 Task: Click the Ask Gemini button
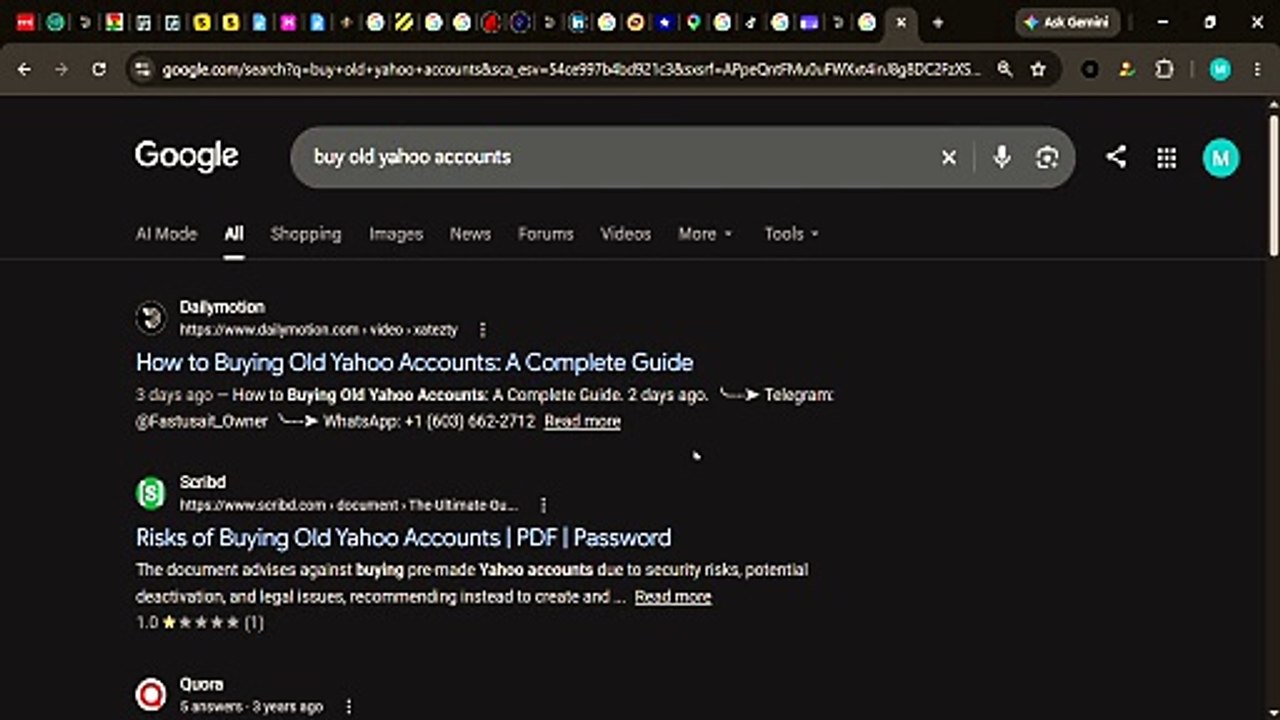[x=1067, y=22]
